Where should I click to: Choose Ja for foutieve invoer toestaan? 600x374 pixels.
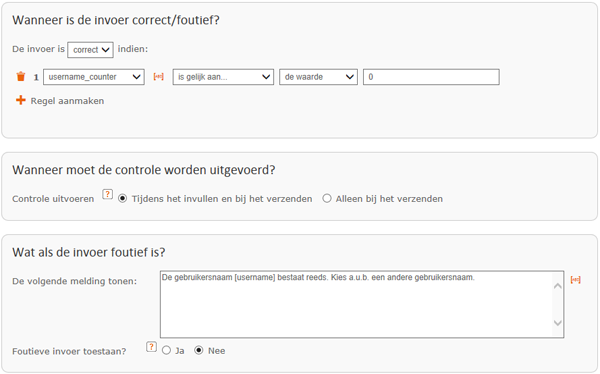[x=166, y=350]
